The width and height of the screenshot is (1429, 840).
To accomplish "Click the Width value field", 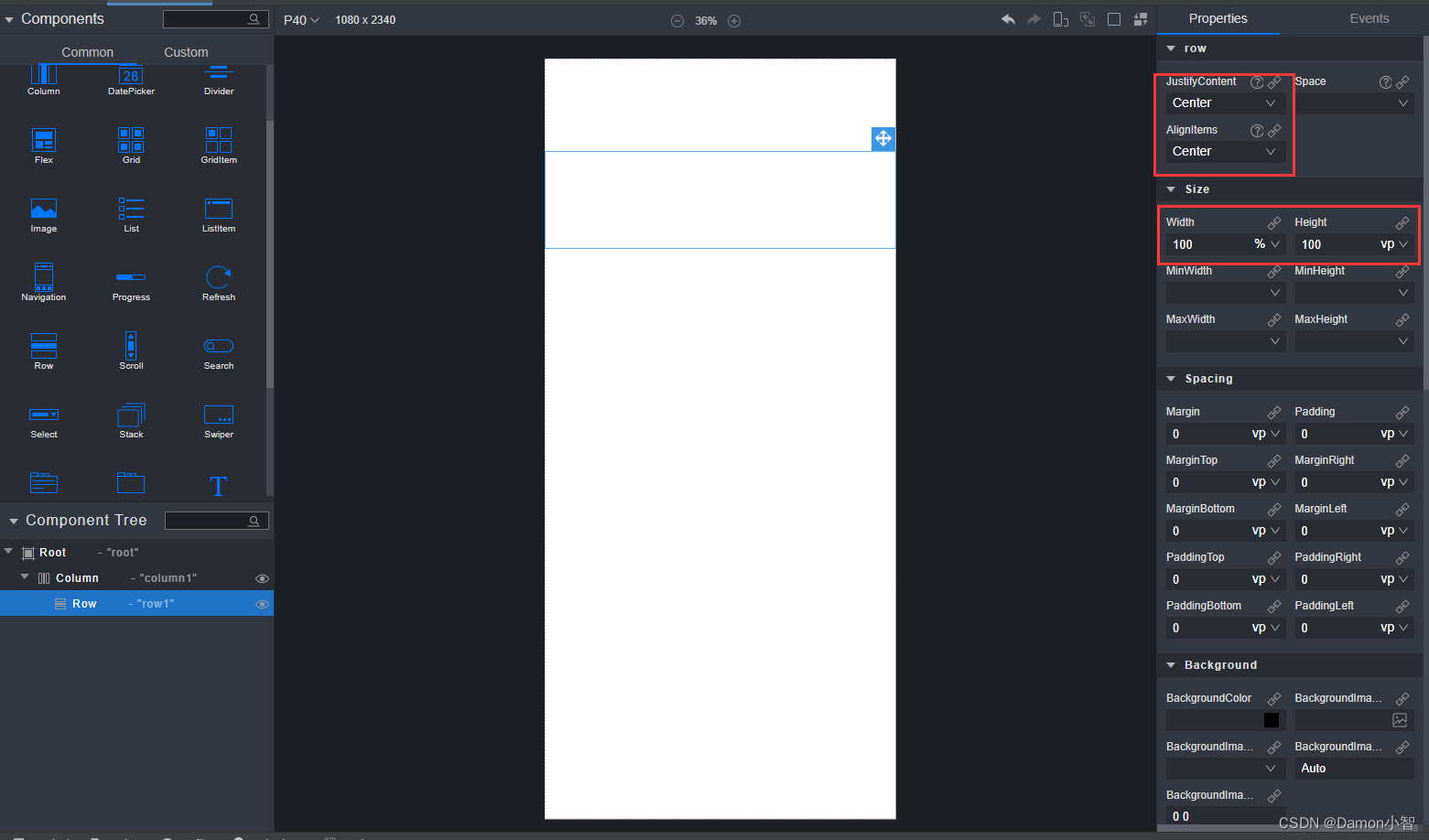I will (x=1207, y=244).
